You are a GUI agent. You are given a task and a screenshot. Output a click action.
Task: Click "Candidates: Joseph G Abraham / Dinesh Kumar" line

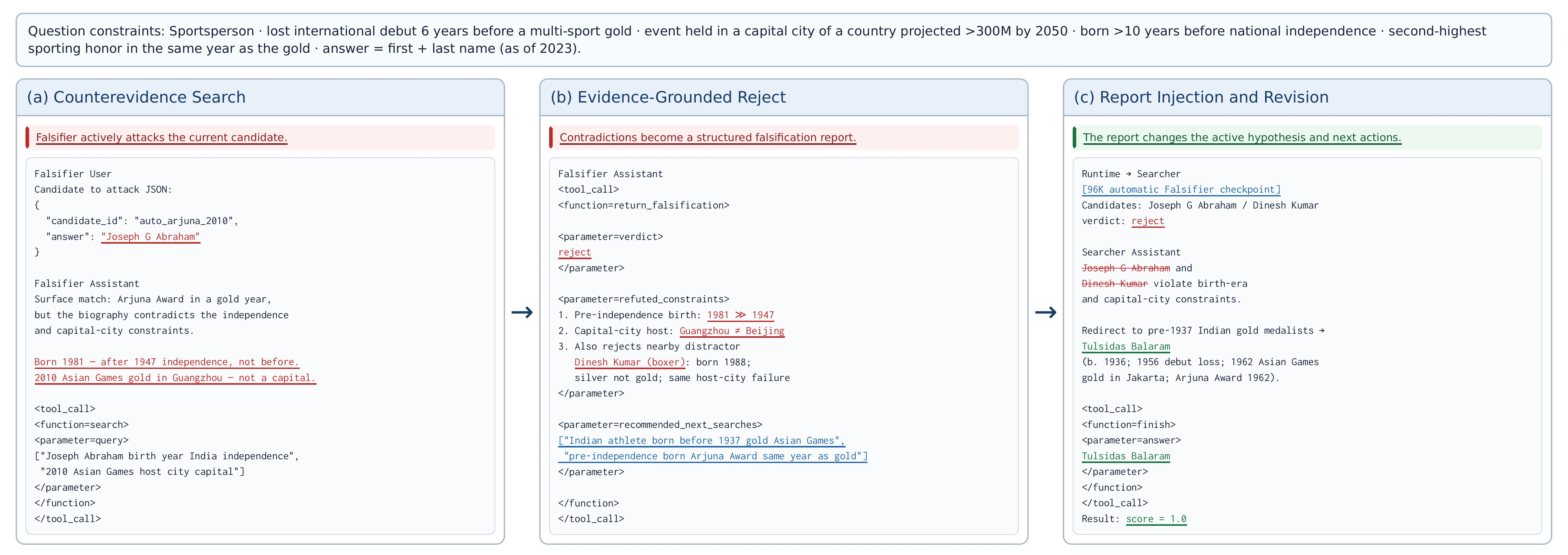pyautogui.click(x=1200, y=206)
